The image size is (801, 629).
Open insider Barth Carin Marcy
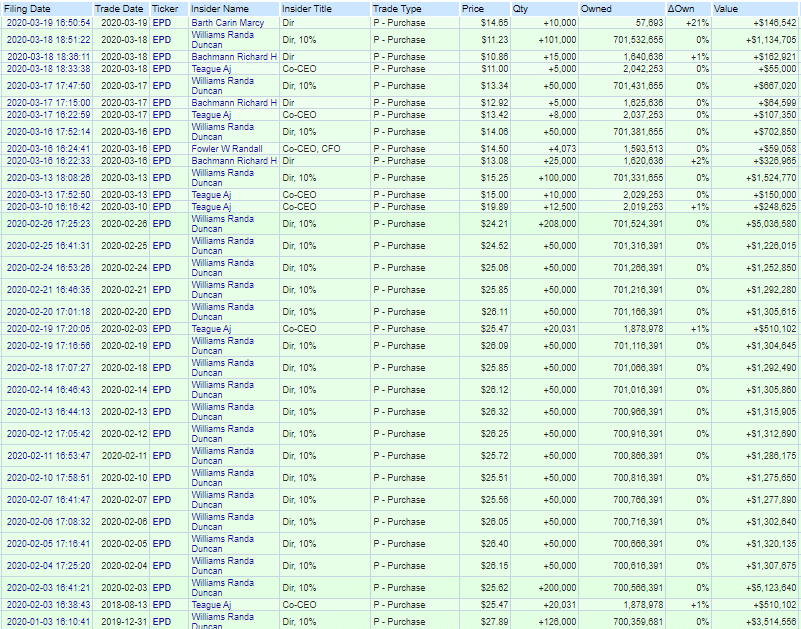[x=228, y=23]
